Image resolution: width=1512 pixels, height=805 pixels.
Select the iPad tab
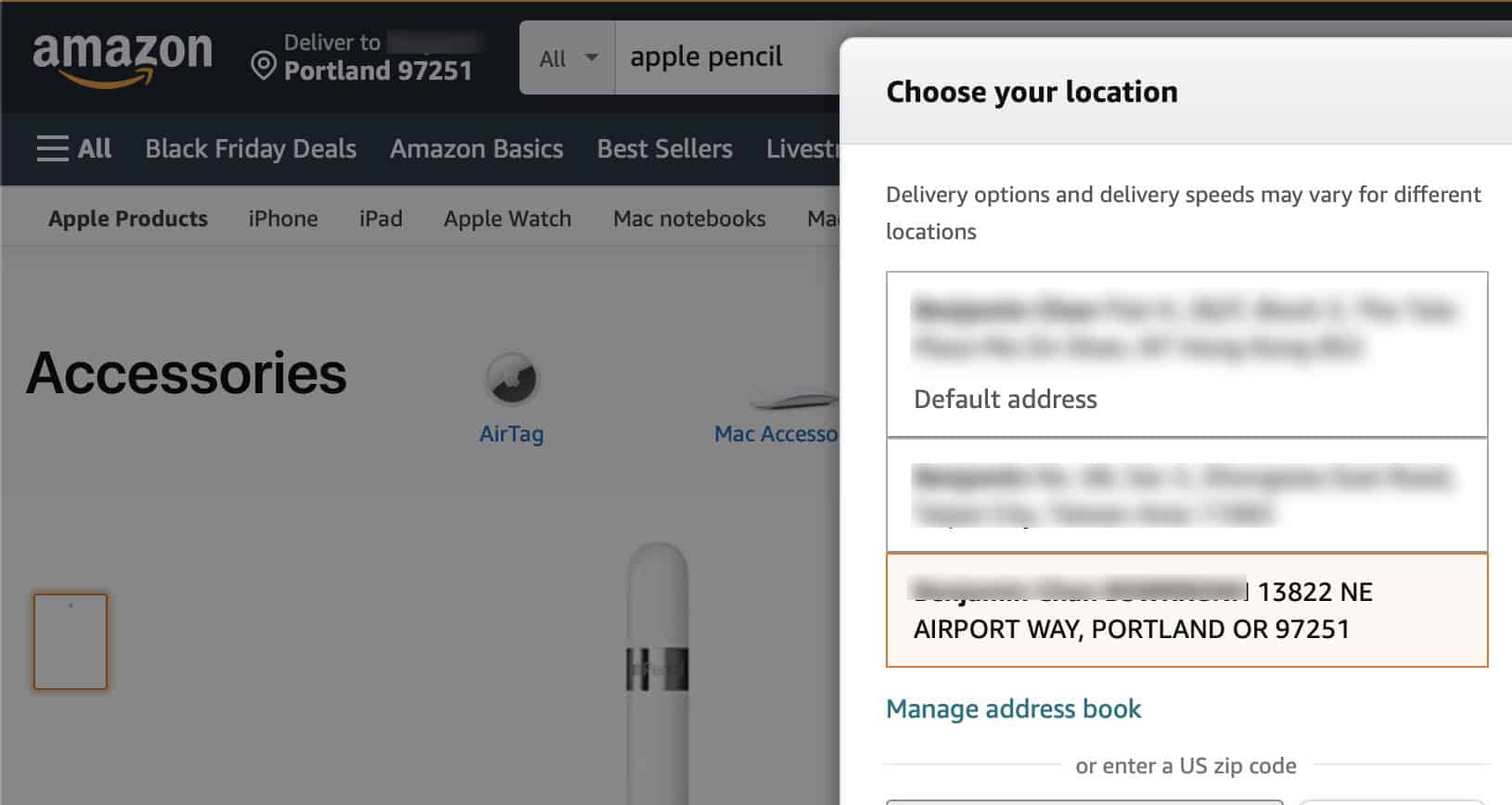pos(380,219)
